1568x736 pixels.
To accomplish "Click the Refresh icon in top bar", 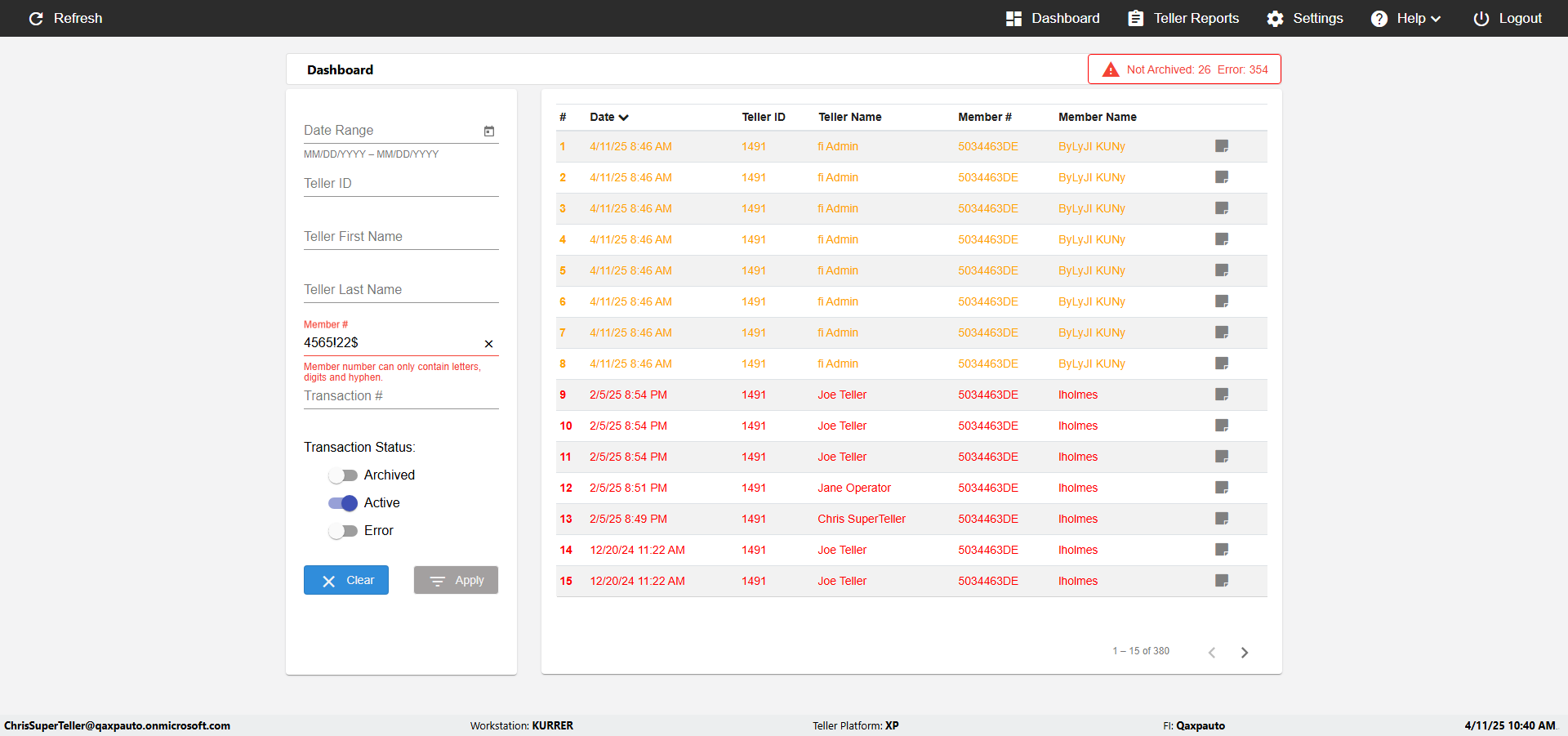I will (36, 18).
